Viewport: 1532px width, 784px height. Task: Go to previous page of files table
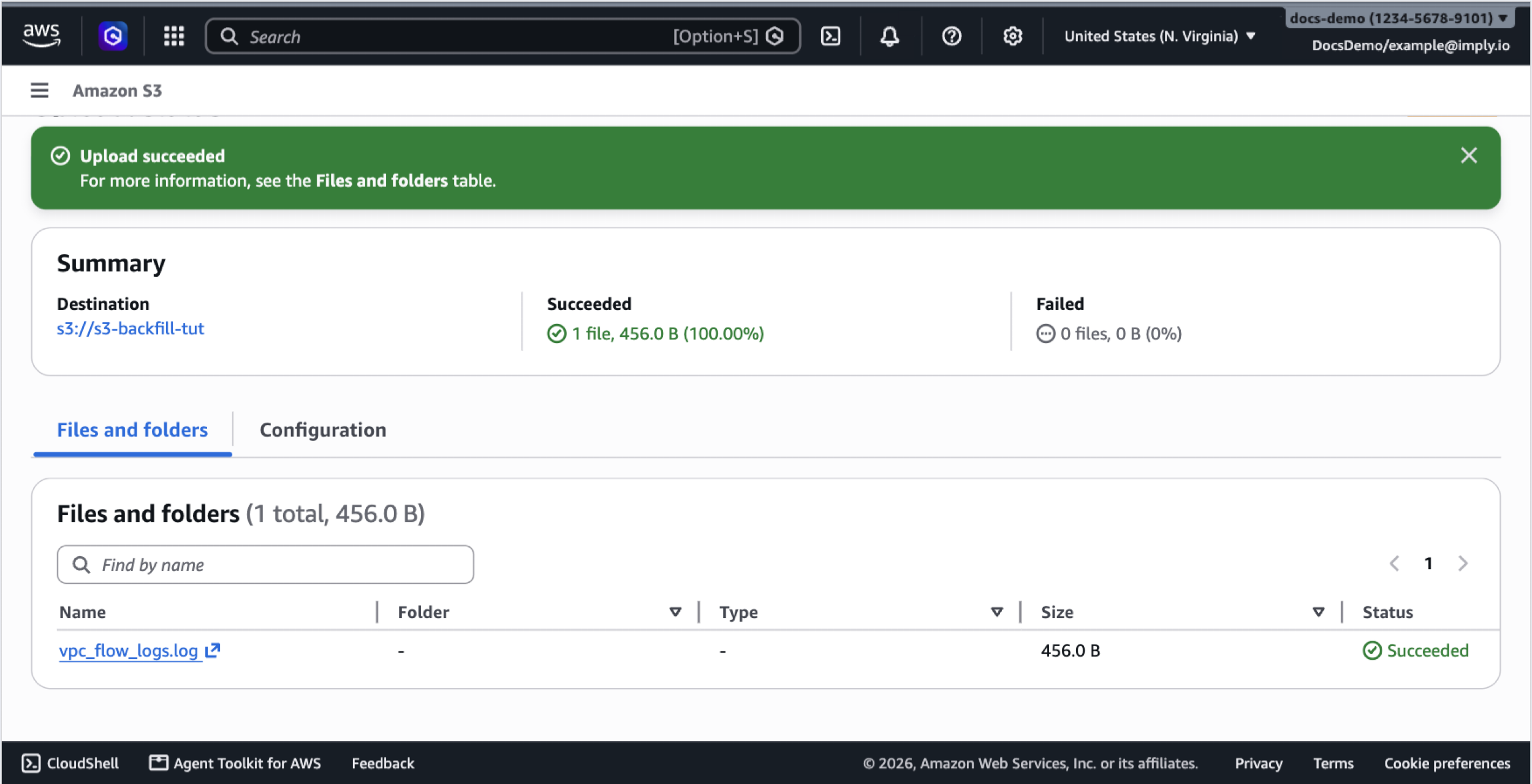[x=1394, y=563]
